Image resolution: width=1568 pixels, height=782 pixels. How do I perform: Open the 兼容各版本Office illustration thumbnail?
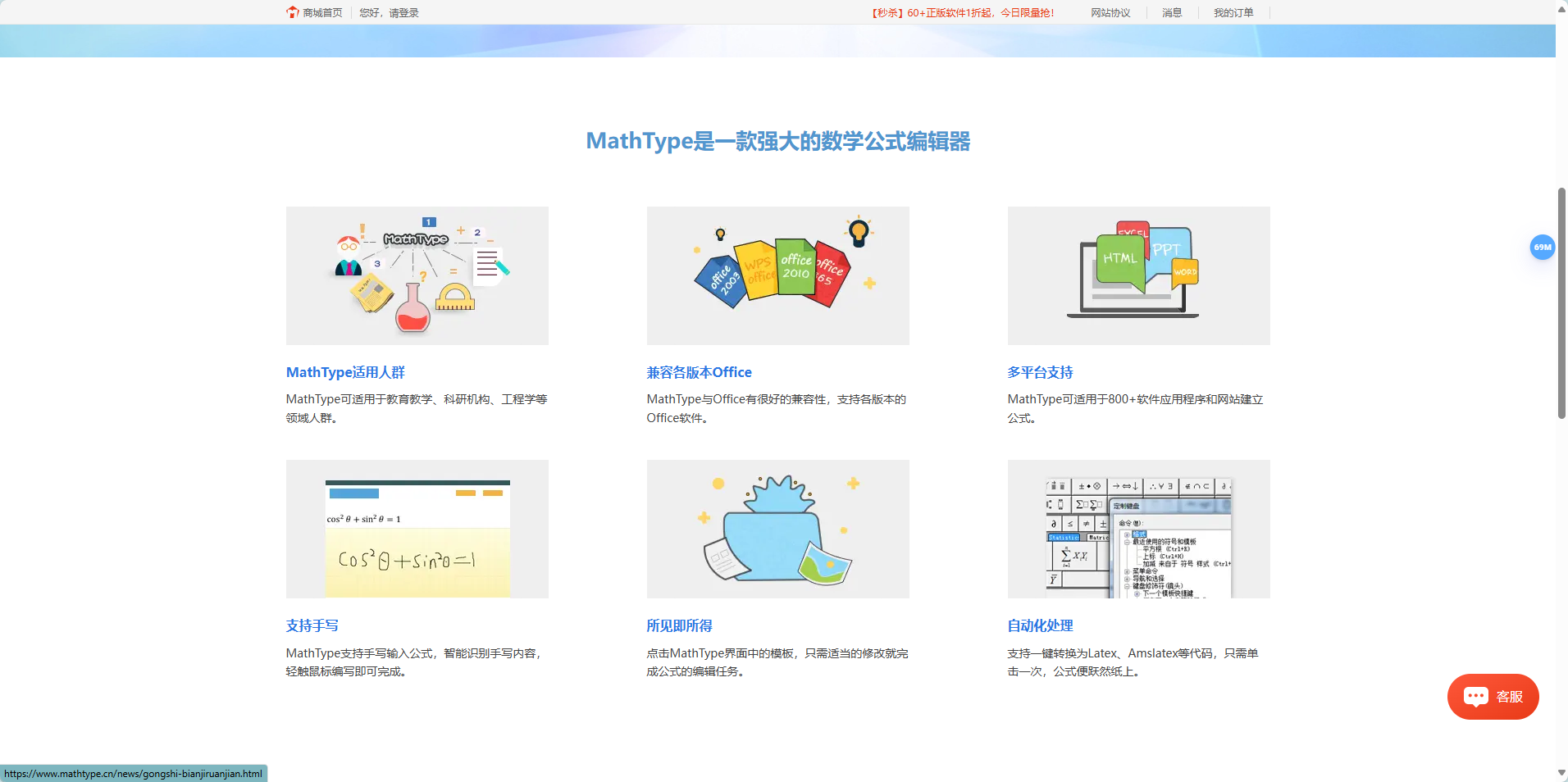[778, 275]
